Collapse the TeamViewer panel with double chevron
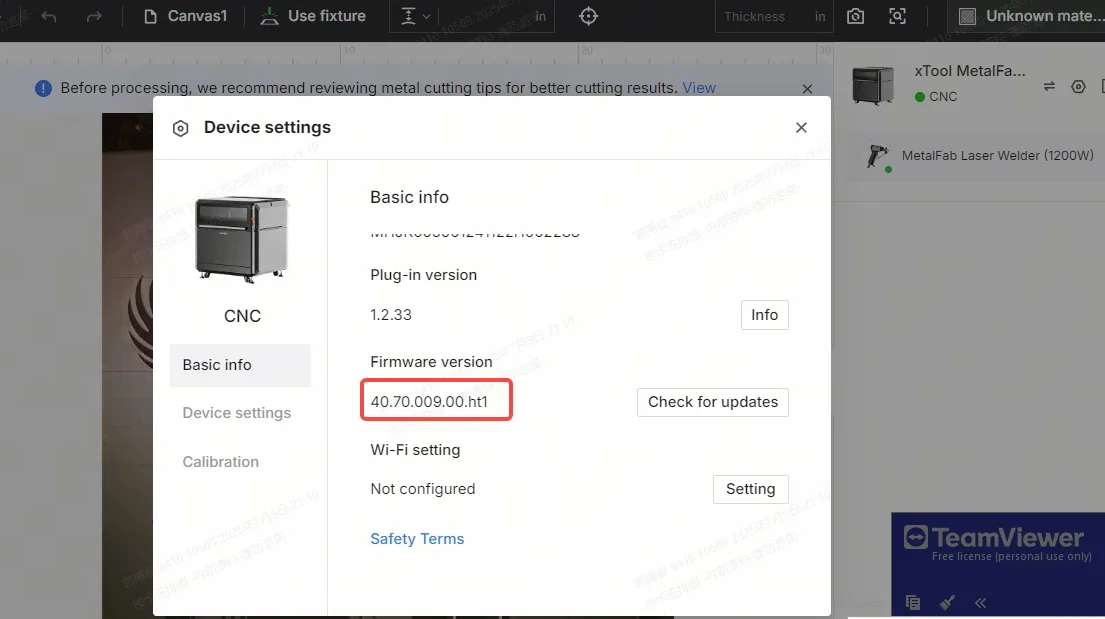 click(980, 603)
